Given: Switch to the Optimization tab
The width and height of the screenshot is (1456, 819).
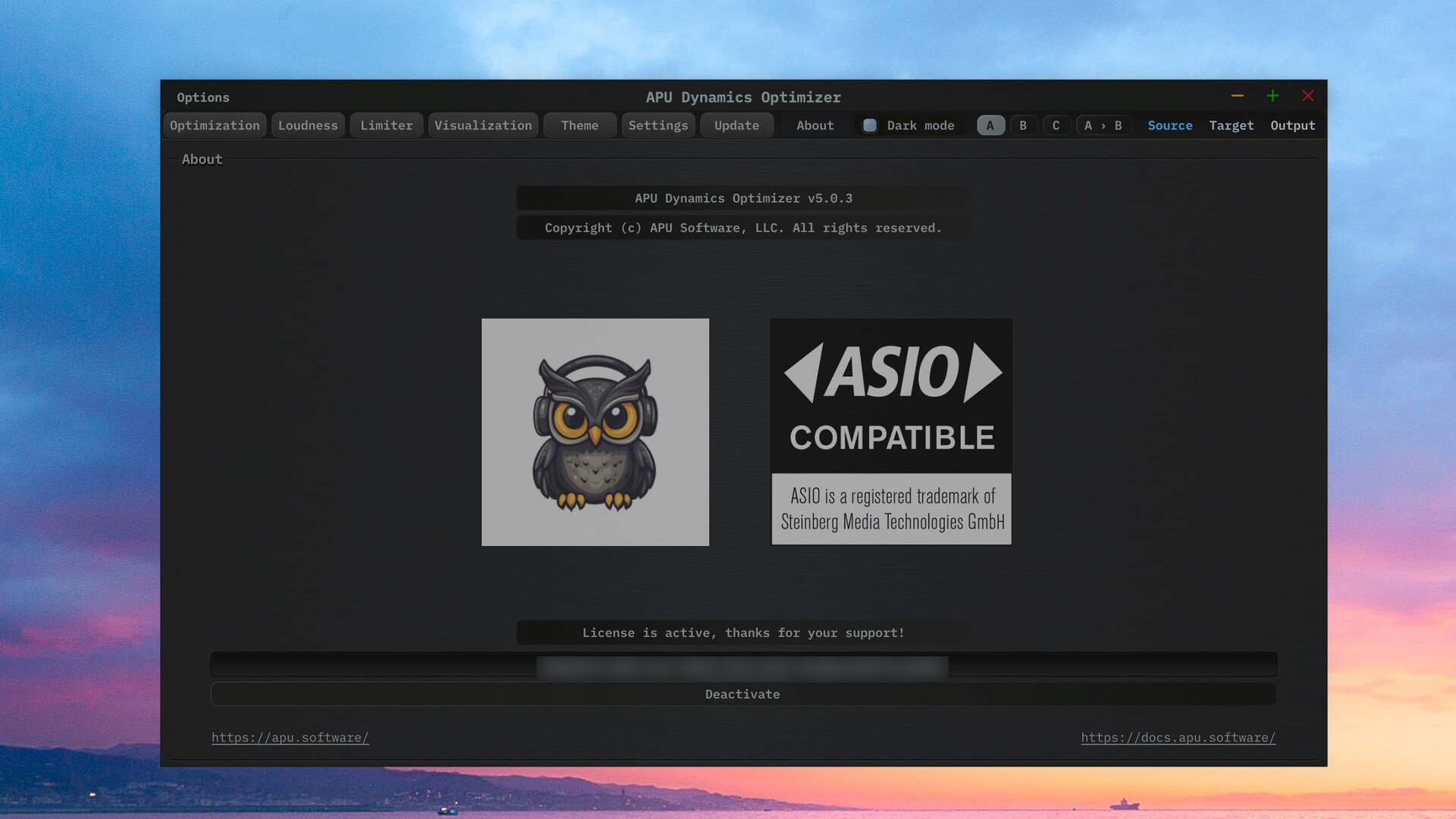Looking at the screenshot, I should coord(215,126).
